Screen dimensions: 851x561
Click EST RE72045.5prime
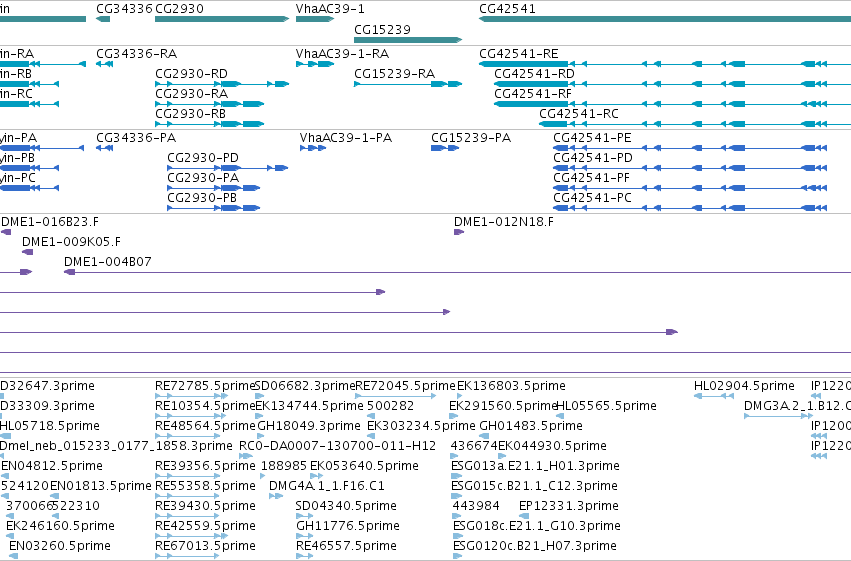click(x=405, y=386)
